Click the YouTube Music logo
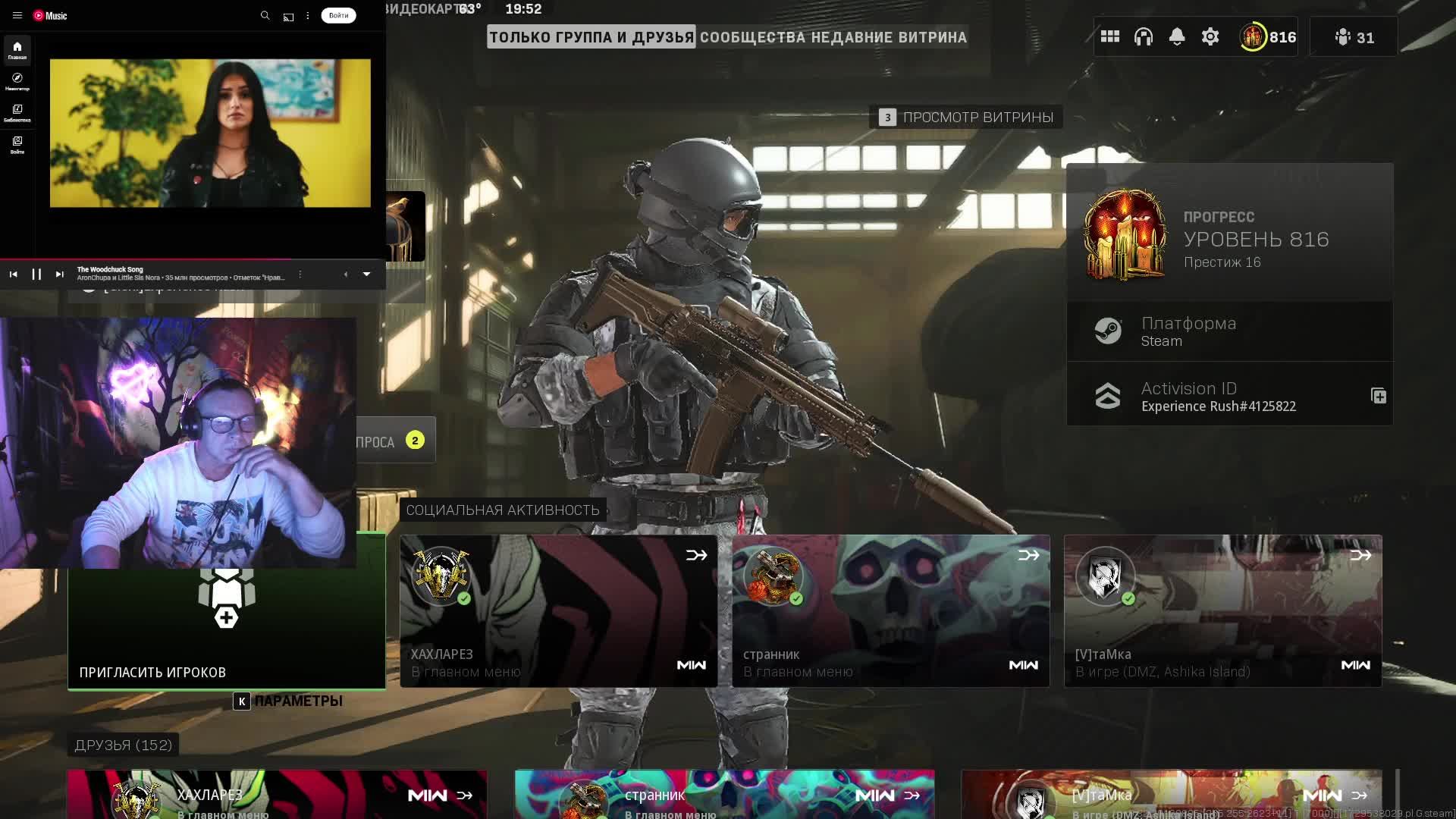The width and height of the screenshot is (1456, 819). [50, 15]
